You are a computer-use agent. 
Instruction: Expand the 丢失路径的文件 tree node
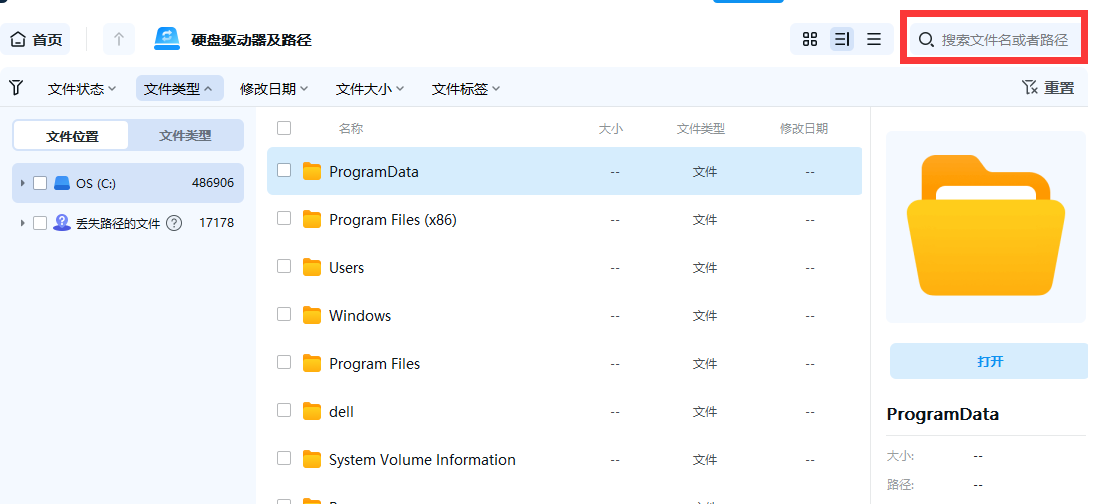tap(22, 223)
